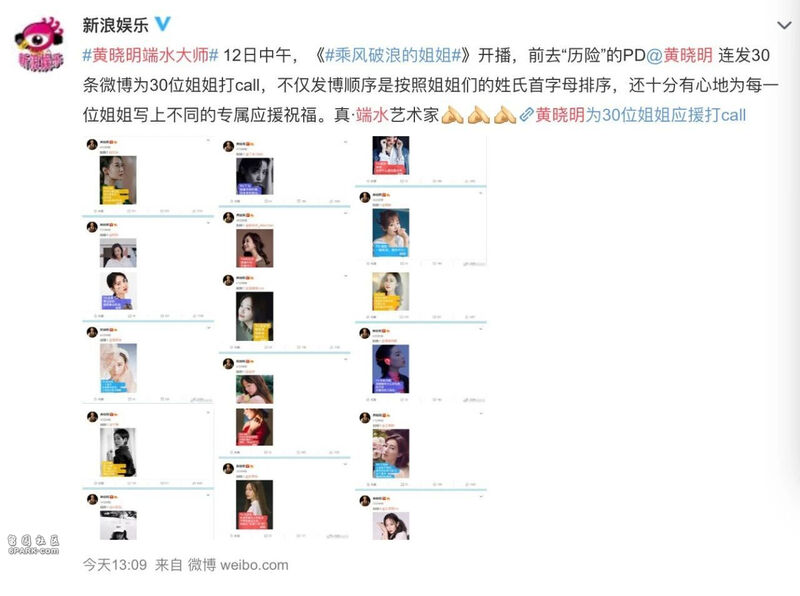Open the middle collage image of posts
The height and width of the screenshot is (596, 800).
pyautogui.click(x=285, y=338)
